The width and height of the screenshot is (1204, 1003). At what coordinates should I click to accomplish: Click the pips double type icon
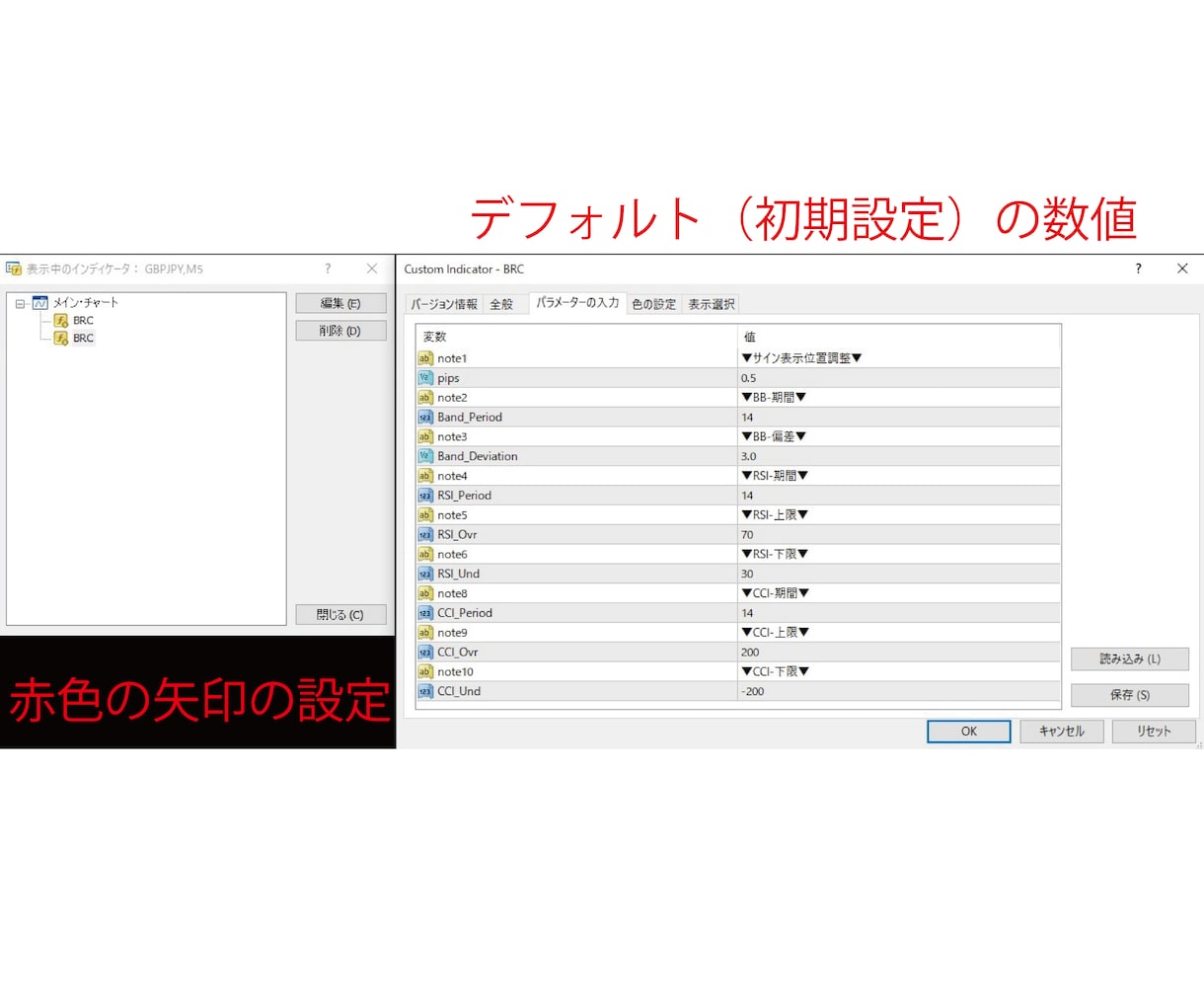pos(425,378)
